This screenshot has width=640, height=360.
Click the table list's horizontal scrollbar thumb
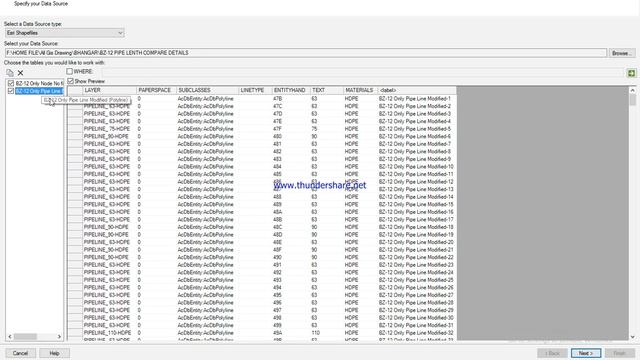(25, 337)
